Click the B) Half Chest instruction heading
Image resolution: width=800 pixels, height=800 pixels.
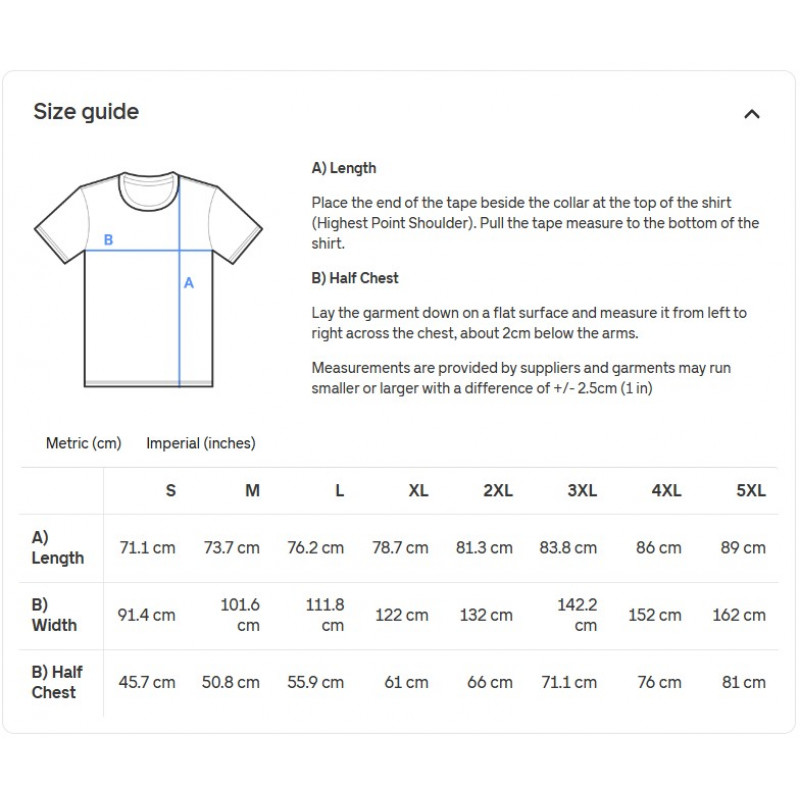[x=355, y=277]
